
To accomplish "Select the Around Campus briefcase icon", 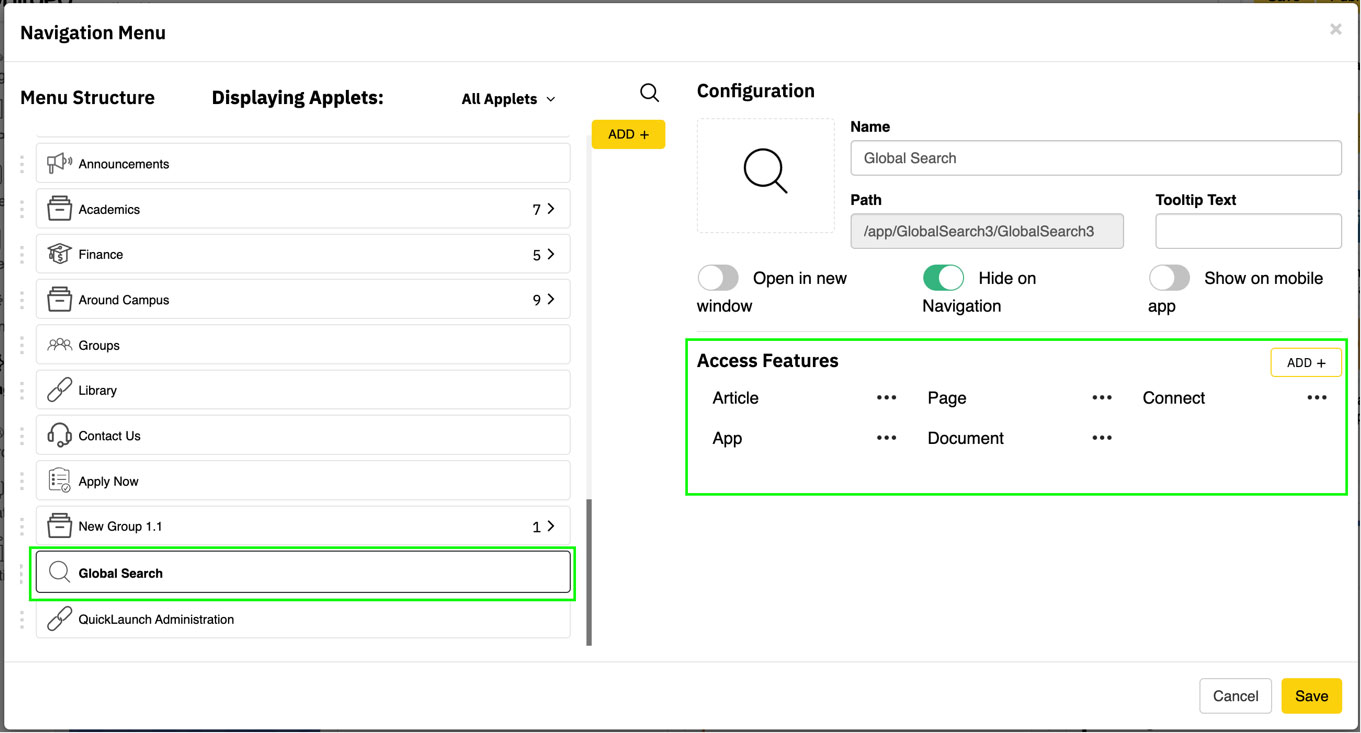I will pyautogui.click(x=59, y=298).
